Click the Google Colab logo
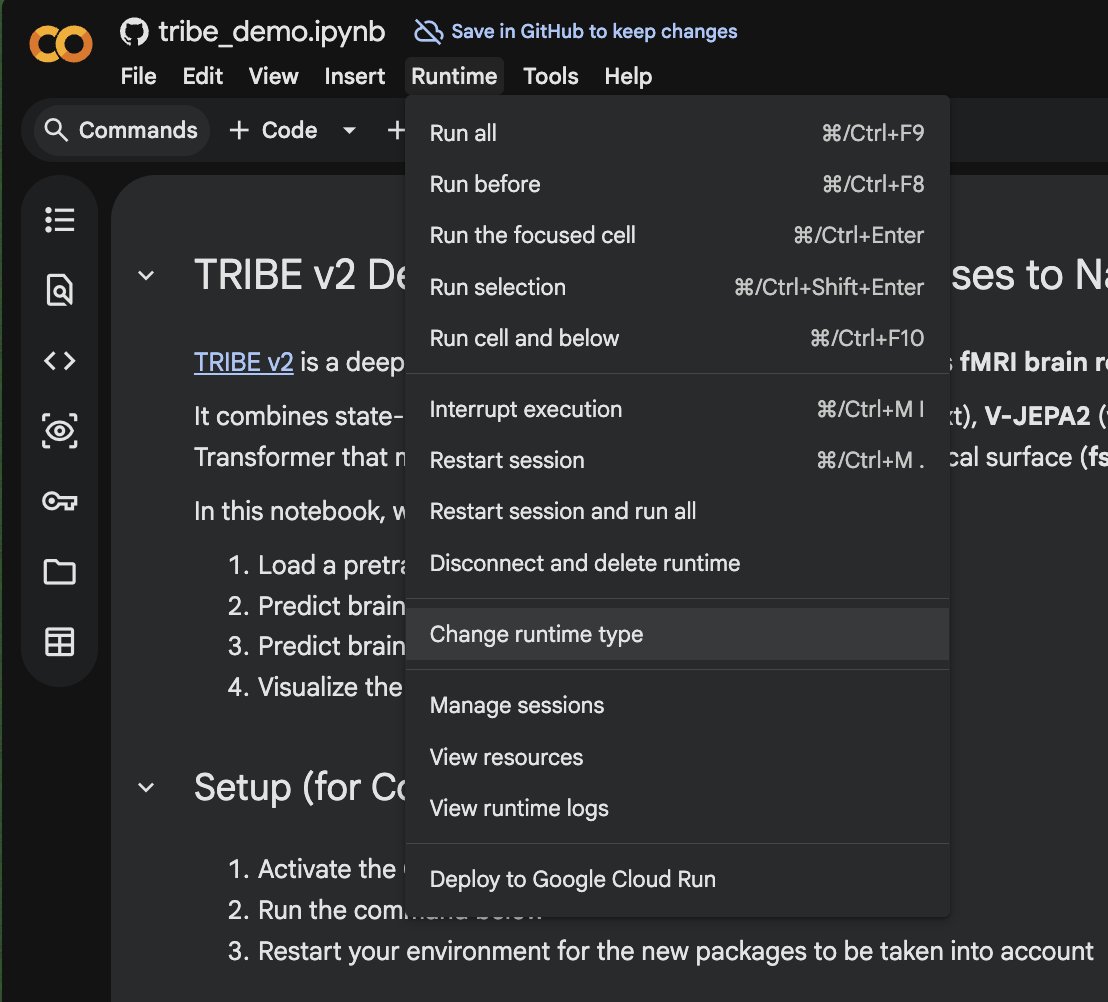Viewport: 1108px width, 1002px height. pyautogui.click(x=60, y=43)
